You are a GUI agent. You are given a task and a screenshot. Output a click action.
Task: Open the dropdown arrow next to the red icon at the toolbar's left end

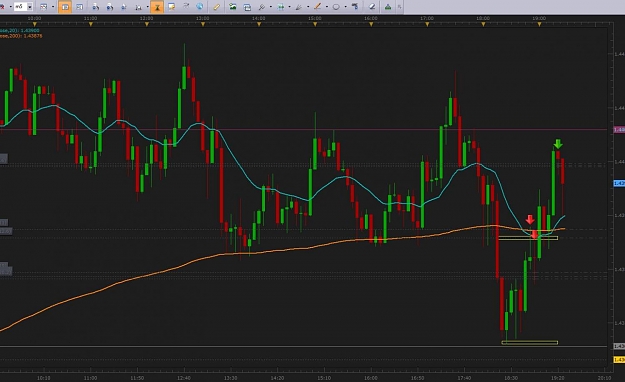tap(11, 7)
